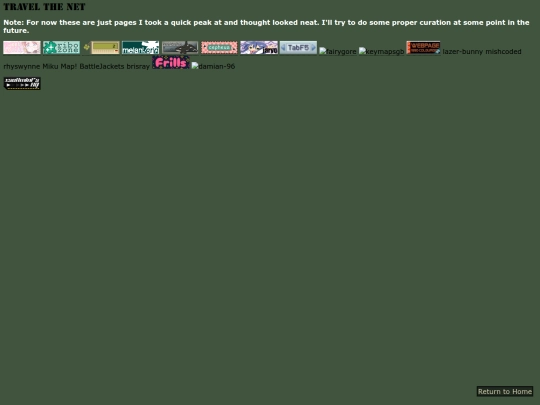
Task: Open the black site badge below the links
Action: click(x=22, y=83)
